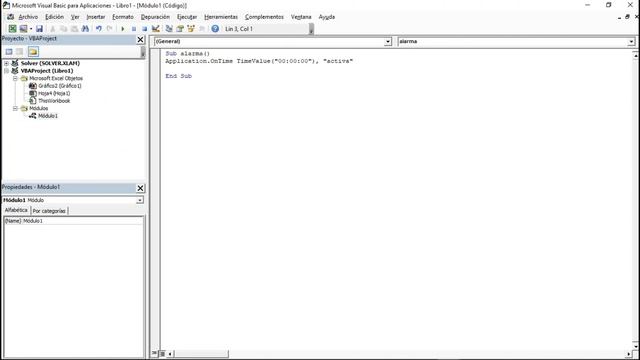
Task: Open the (General) object dropdown
Action: (x=388, y=42)
